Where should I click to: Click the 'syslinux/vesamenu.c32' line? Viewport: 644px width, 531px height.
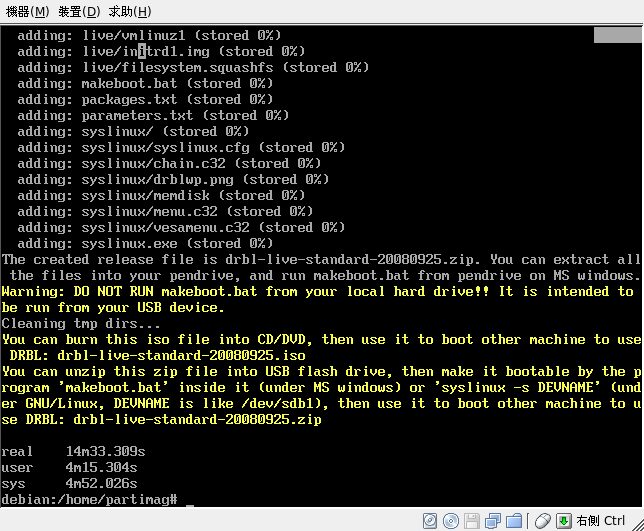click(x=181, y=228)
